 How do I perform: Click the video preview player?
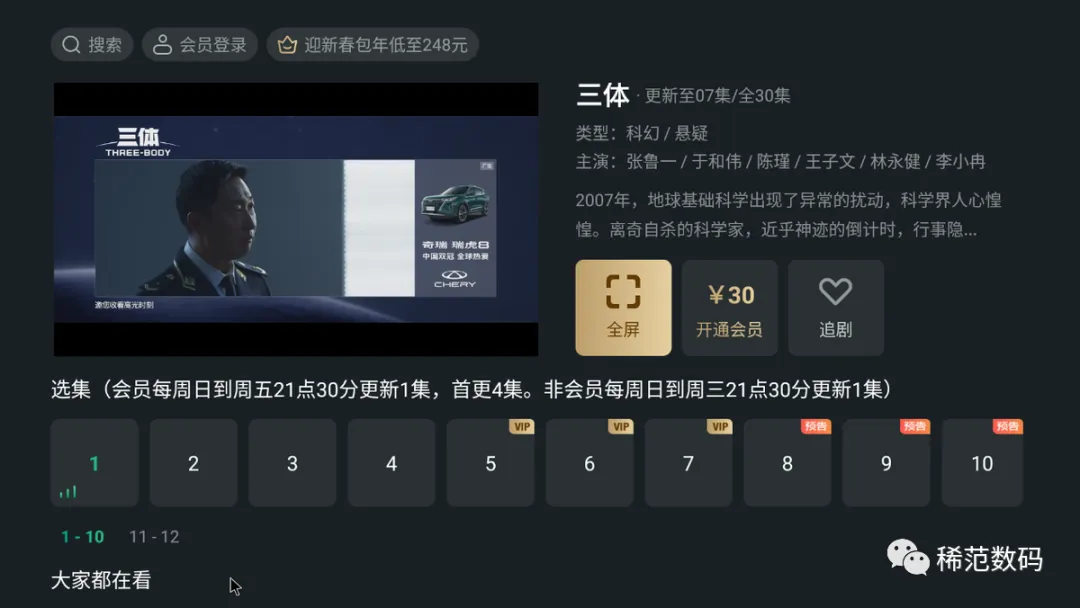click(x=296, y=220)
